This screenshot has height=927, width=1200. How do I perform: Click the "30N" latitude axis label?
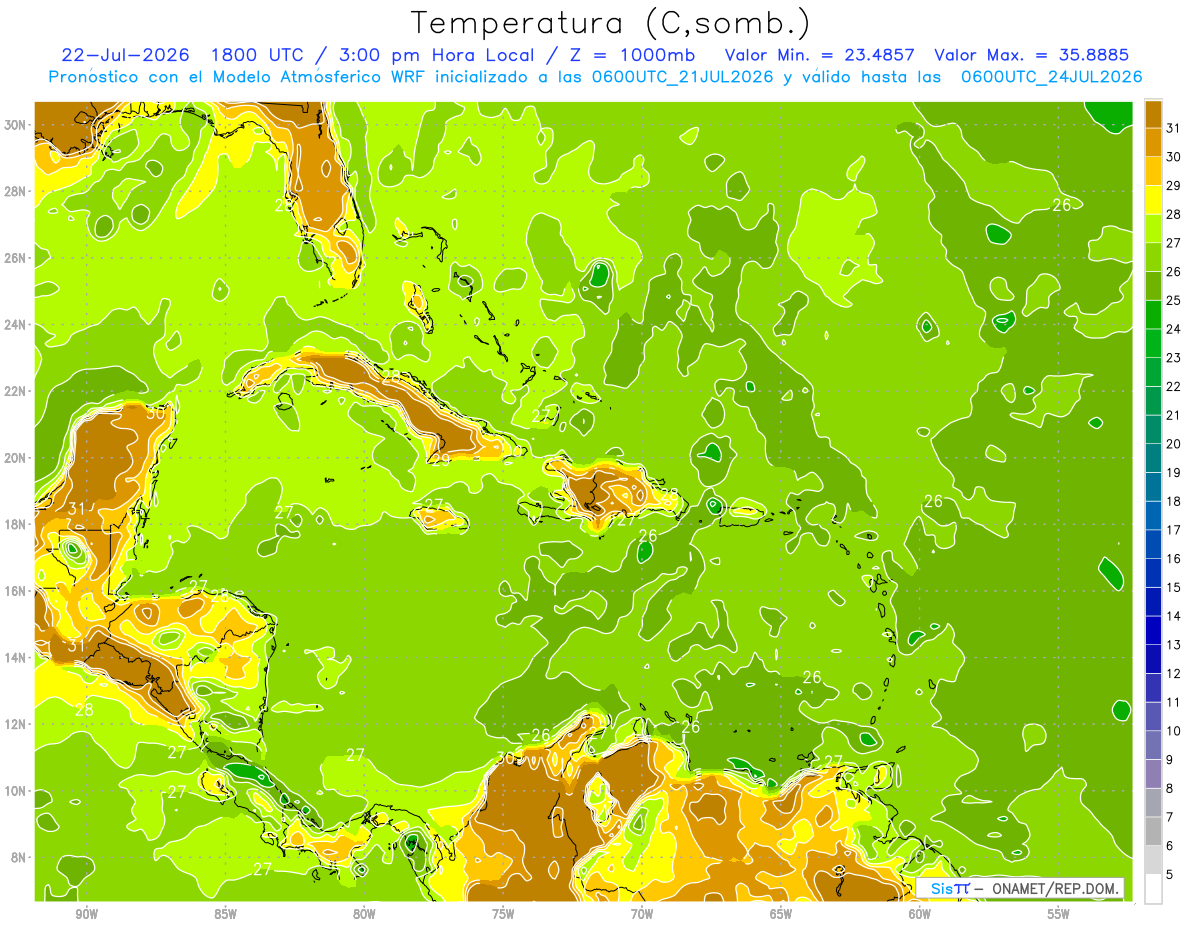[15, 125]
